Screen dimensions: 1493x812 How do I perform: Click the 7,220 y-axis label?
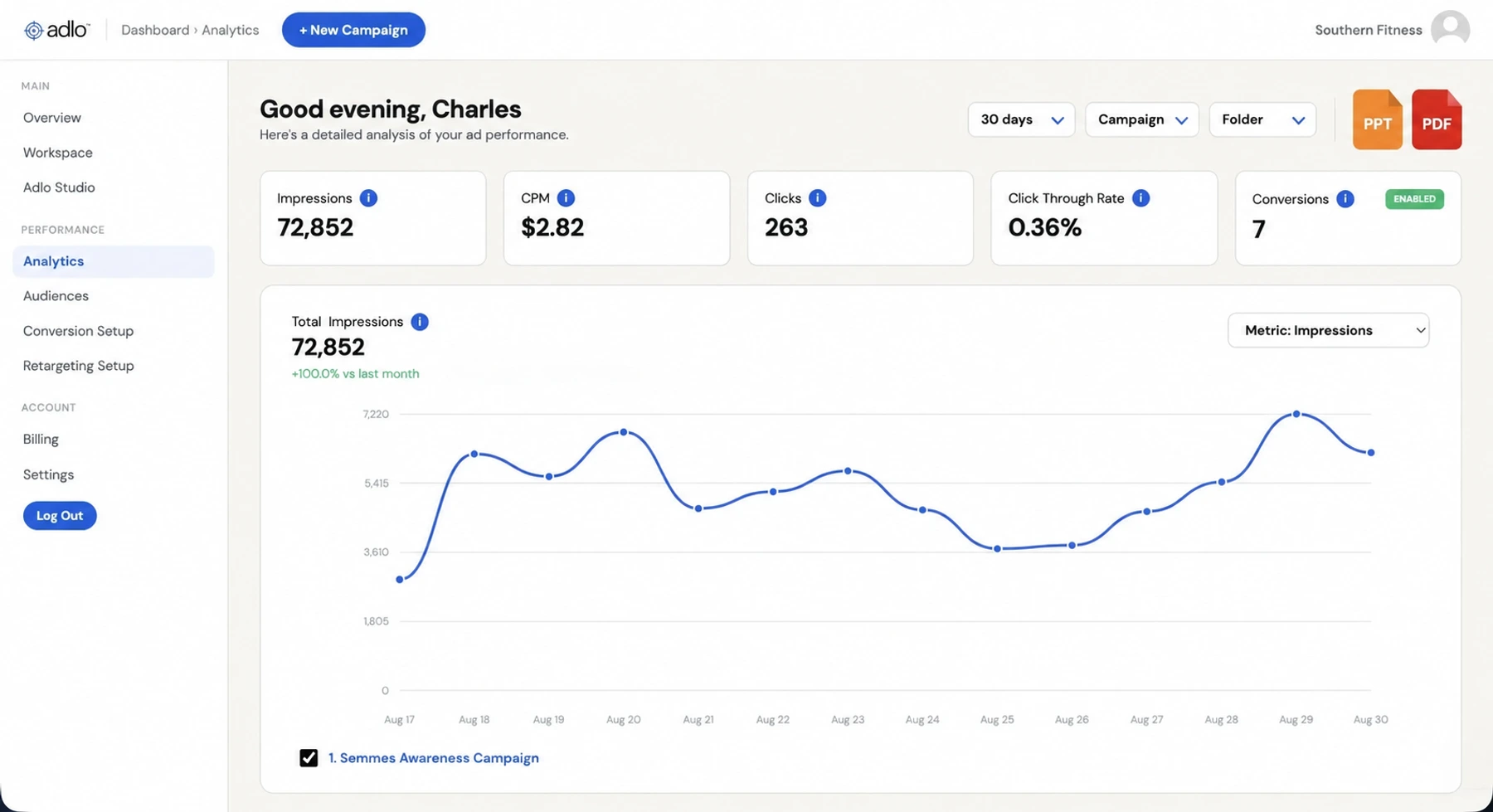pyautogui.click(x=376, y=414)
